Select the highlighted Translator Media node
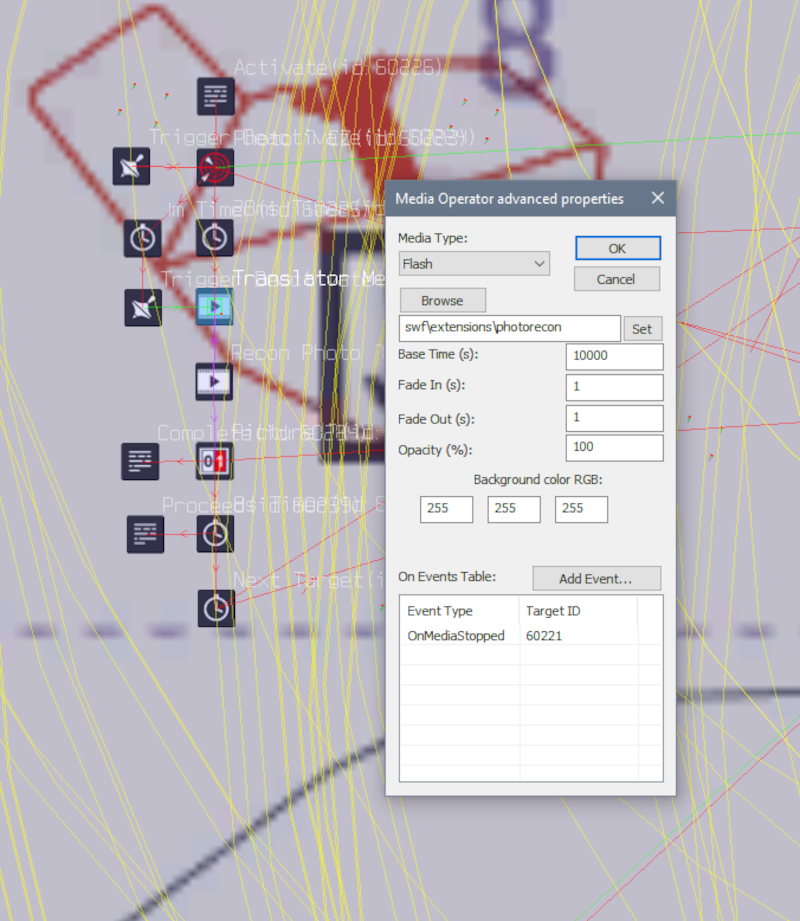The width and height of the screenshot is (800, 921). [x=214, y=307]
